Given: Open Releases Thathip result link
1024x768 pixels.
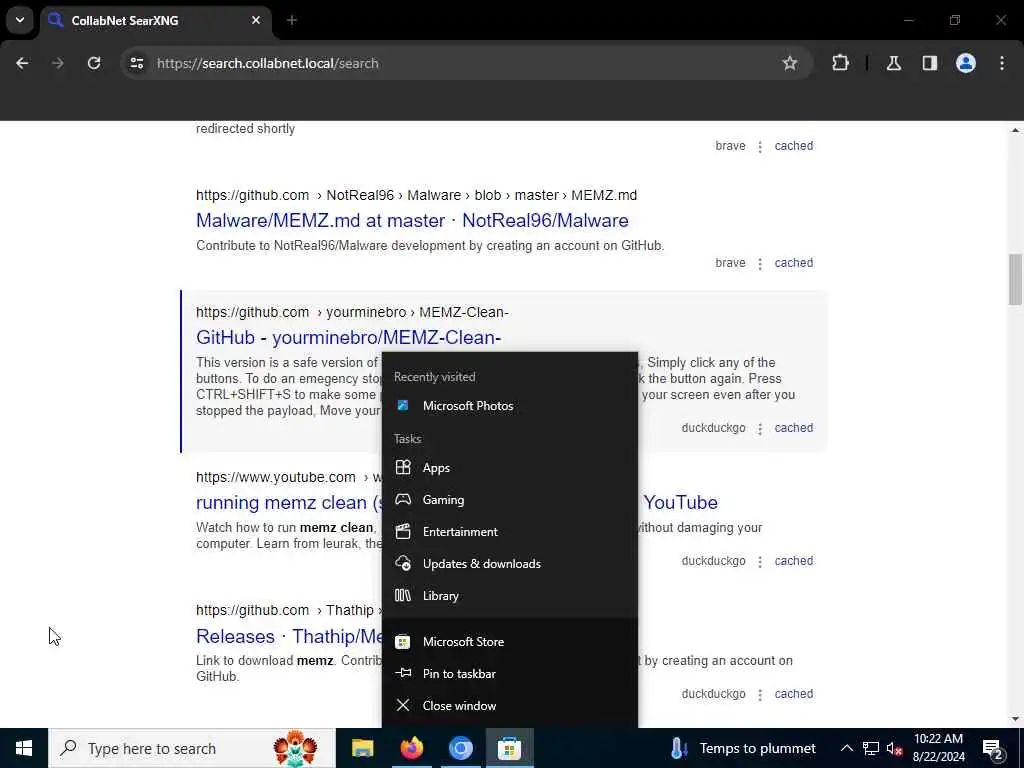Looking at the screenshot, I should click(289, 636).
